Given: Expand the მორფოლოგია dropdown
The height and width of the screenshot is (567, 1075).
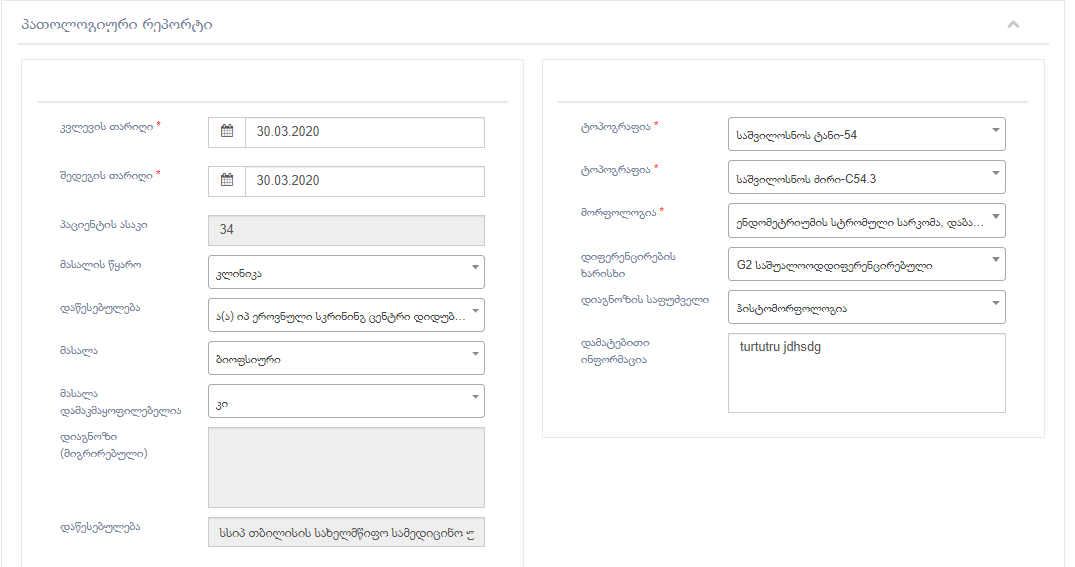Looking at the screenshot, I should [866, 220].
